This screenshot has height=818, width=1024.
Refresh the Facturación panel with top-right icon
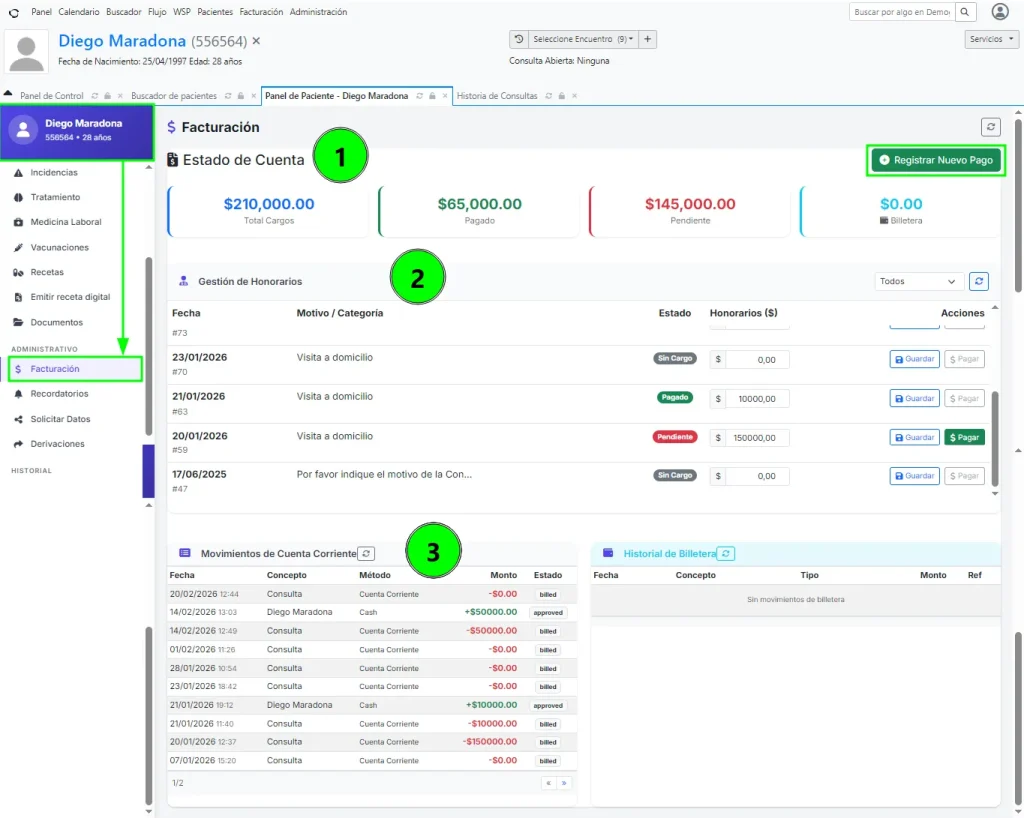(x=991, y=127)
